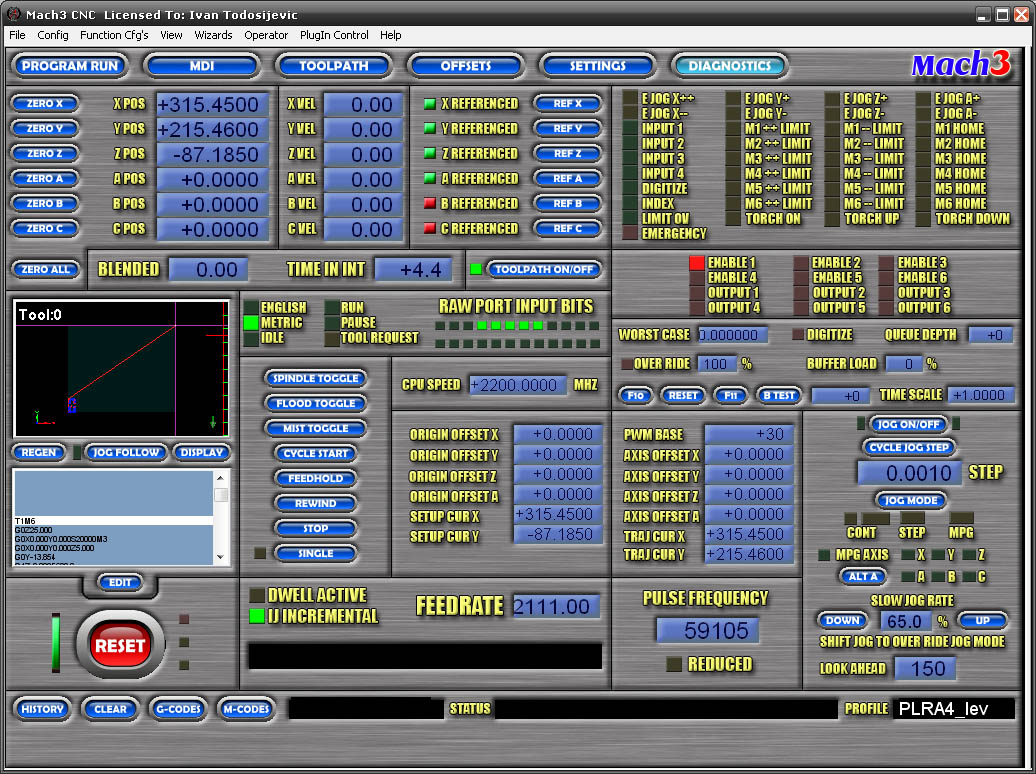
Task: Click the F11 override button
Action: click(731, 395)
